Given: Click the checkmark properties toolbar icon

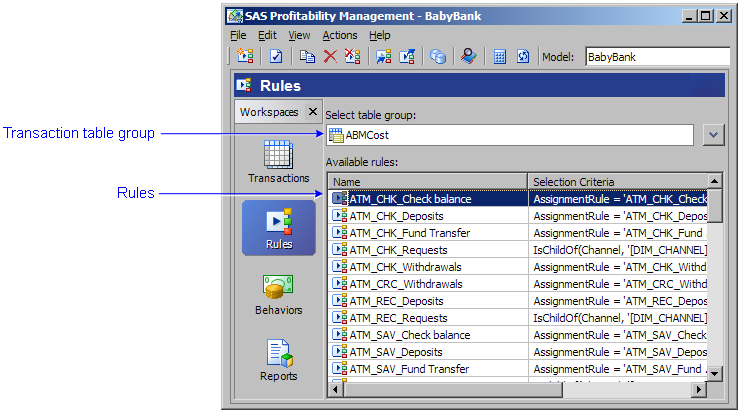Looking at the screenshot, I should tap(277, 57).
